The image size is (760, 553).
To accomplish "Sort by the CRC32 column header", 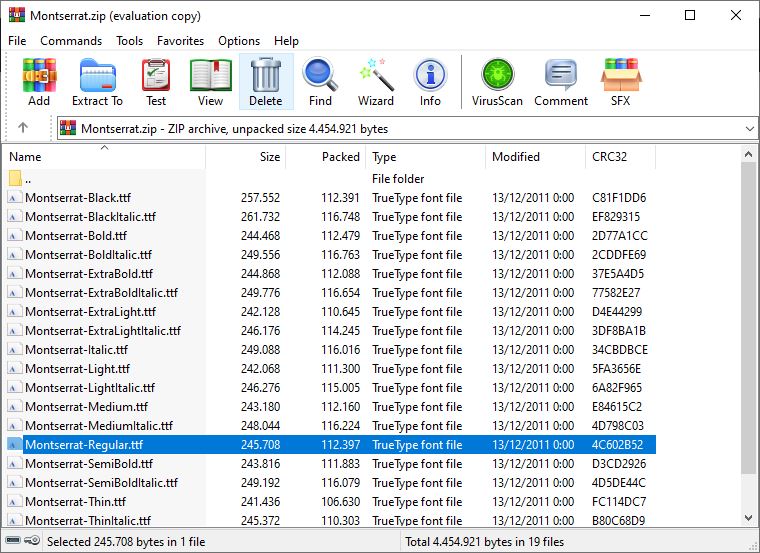I will click(x=620, y=157).
